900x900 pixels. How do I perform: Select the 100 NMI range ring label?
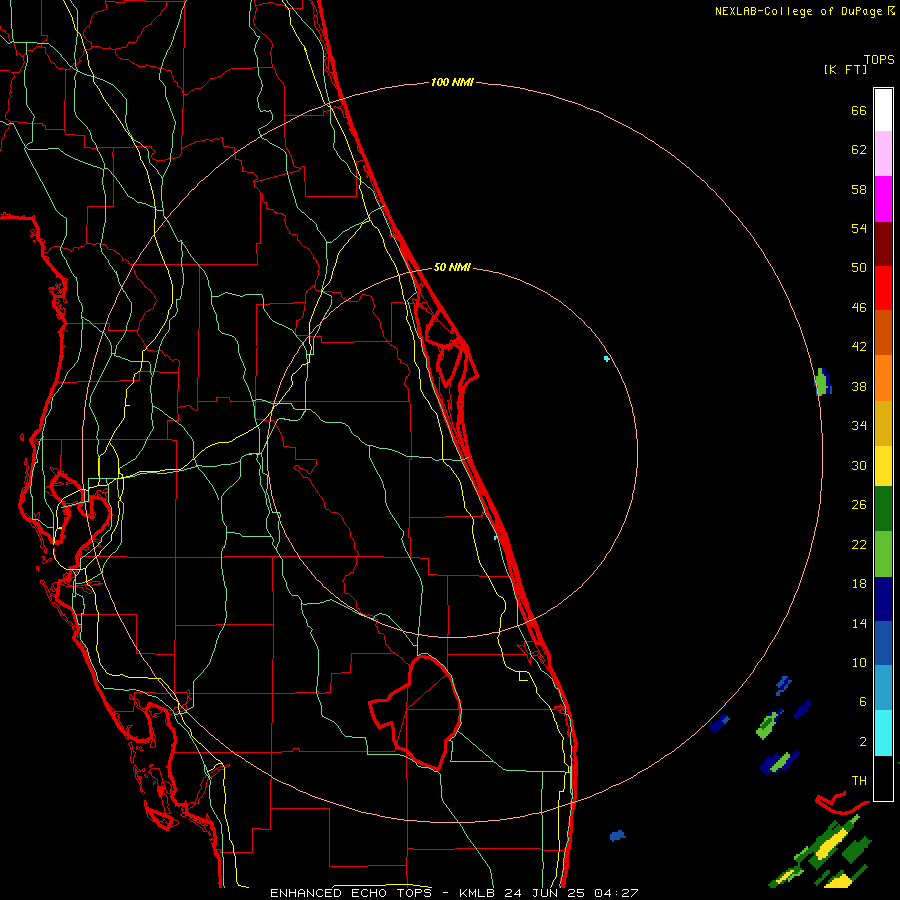click(452, 83)
